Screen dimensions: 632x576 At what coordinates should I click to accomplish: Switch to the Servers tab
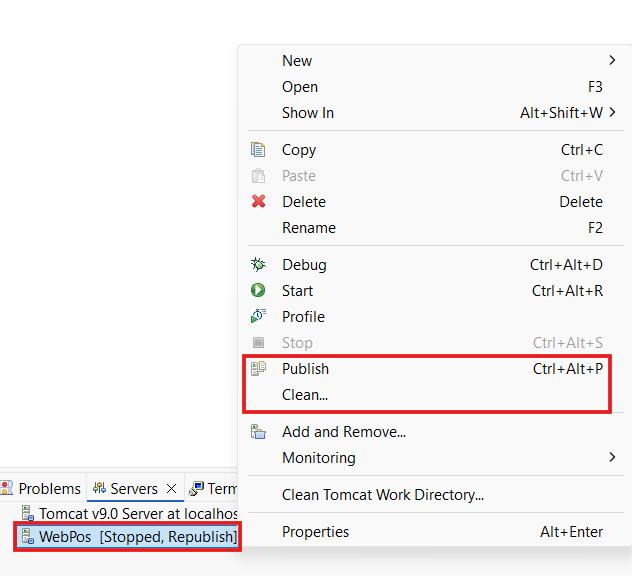[135, 488]
